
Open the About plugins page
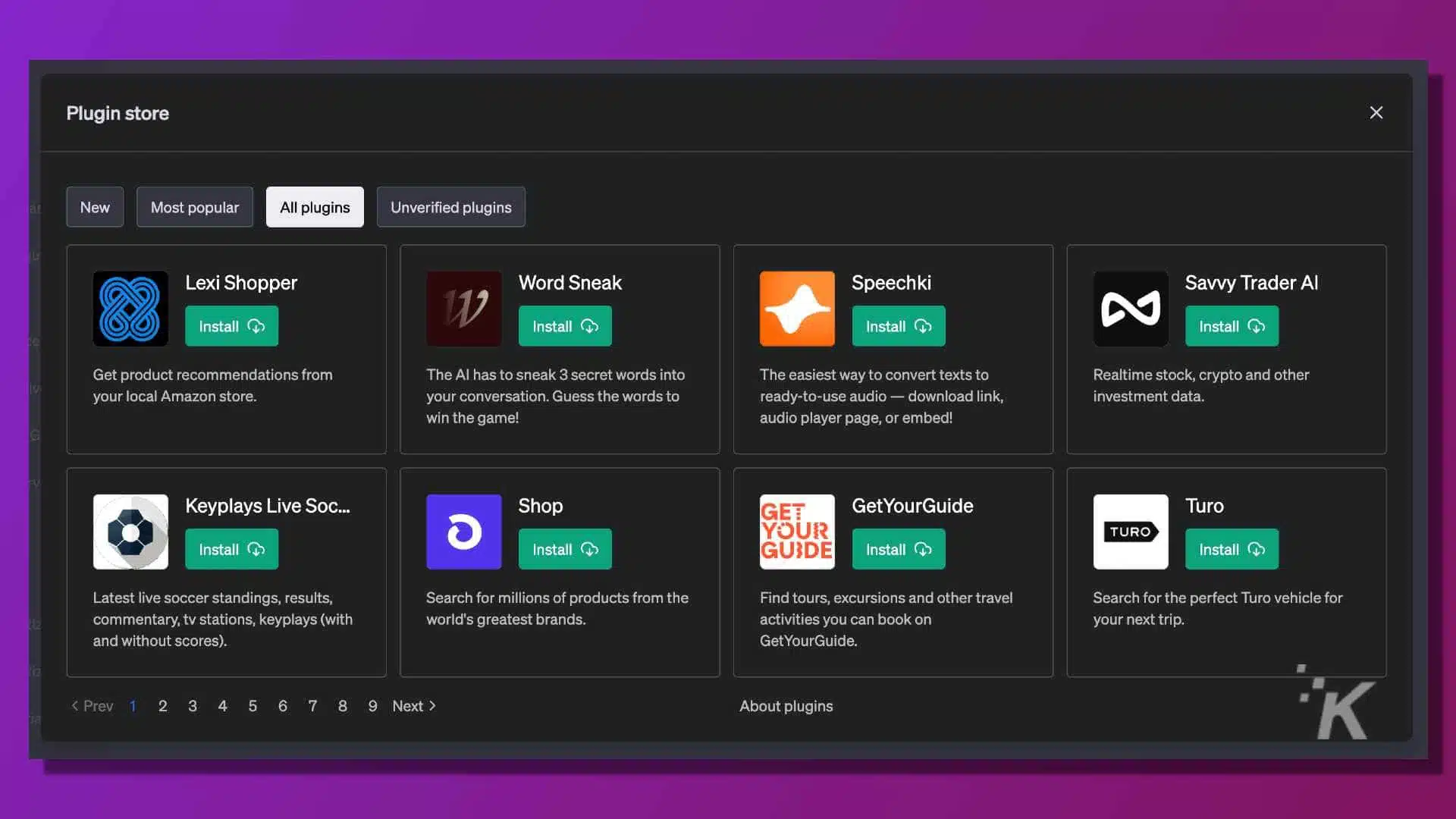pyautogui.click(x=786, y=705)
